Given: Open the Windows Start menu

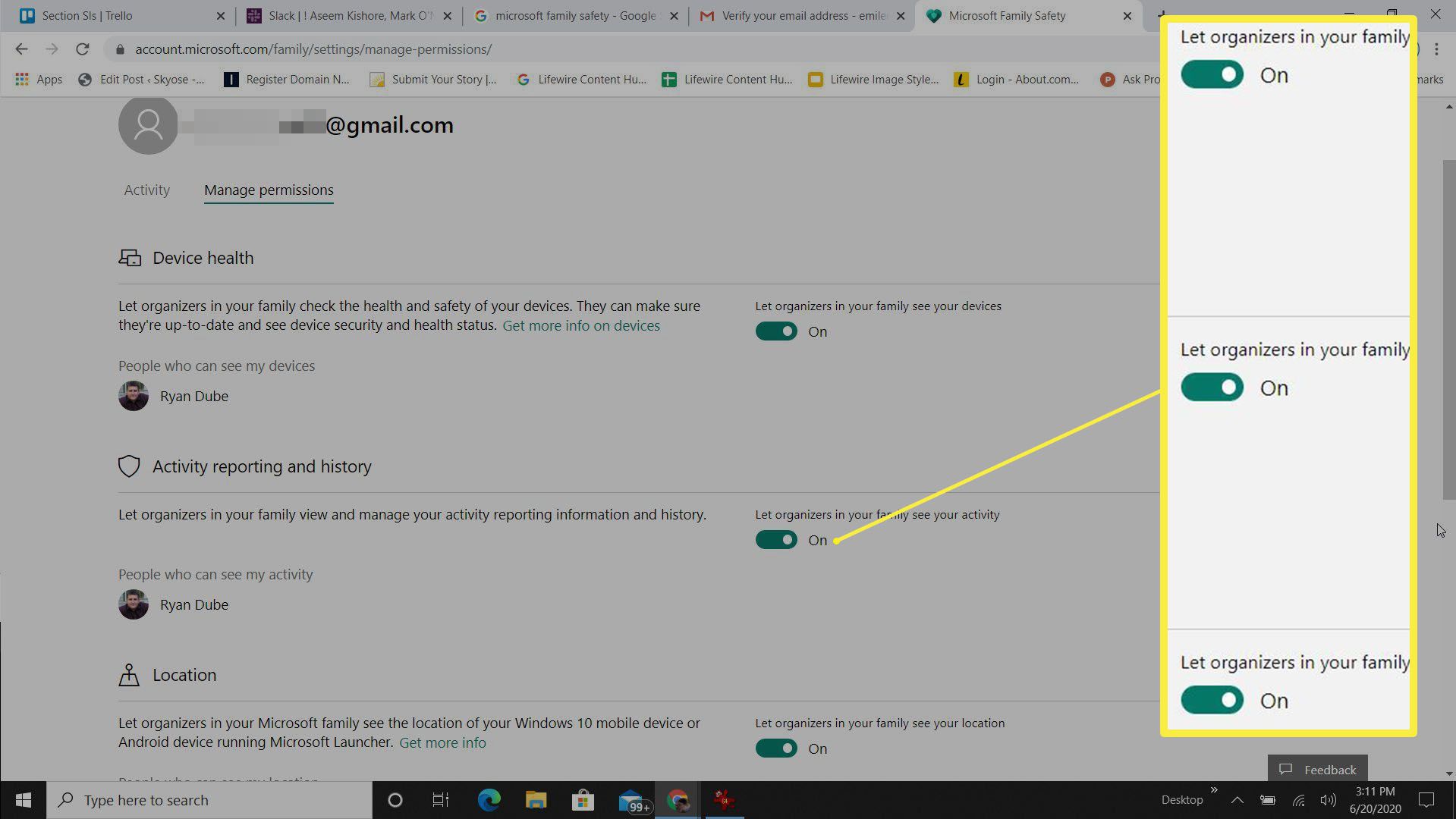Looking at the screenshot, I should (23, 800).
